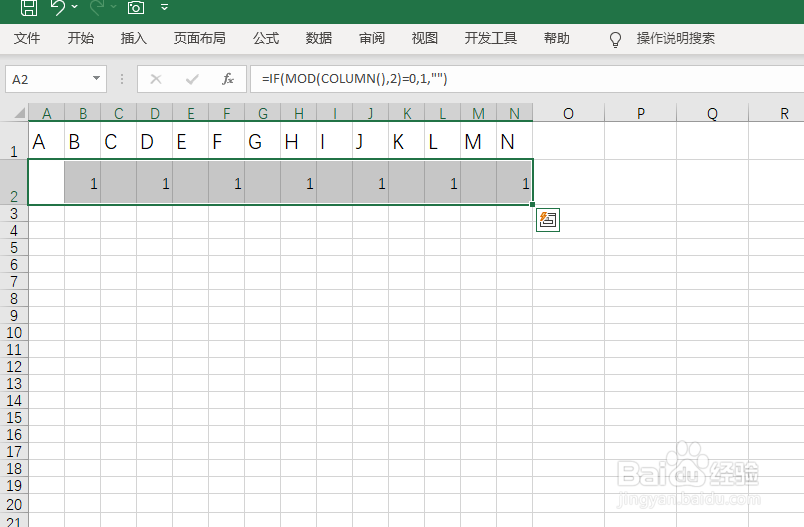Viewport: 804px width, 527px height.
Task: Select column header N
Action: point(515,113)
